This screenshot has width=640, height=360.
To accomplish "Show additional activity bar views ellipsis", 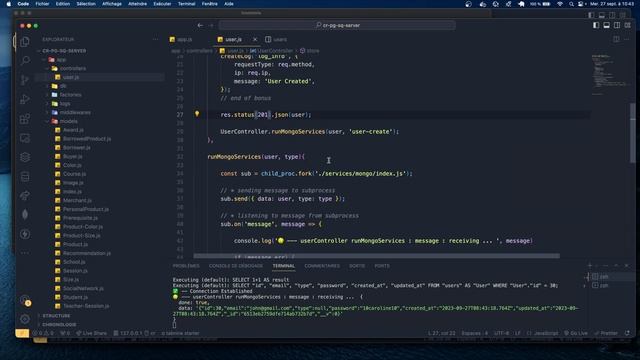I will (25, 253).
